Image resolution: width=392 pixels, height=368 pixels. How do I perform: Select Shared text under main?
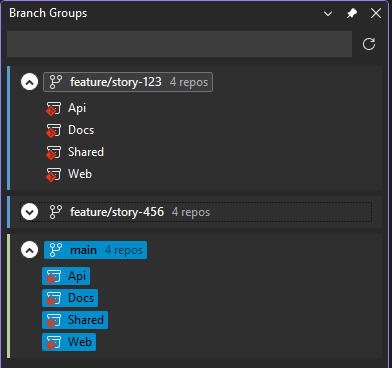click(86, 320)
